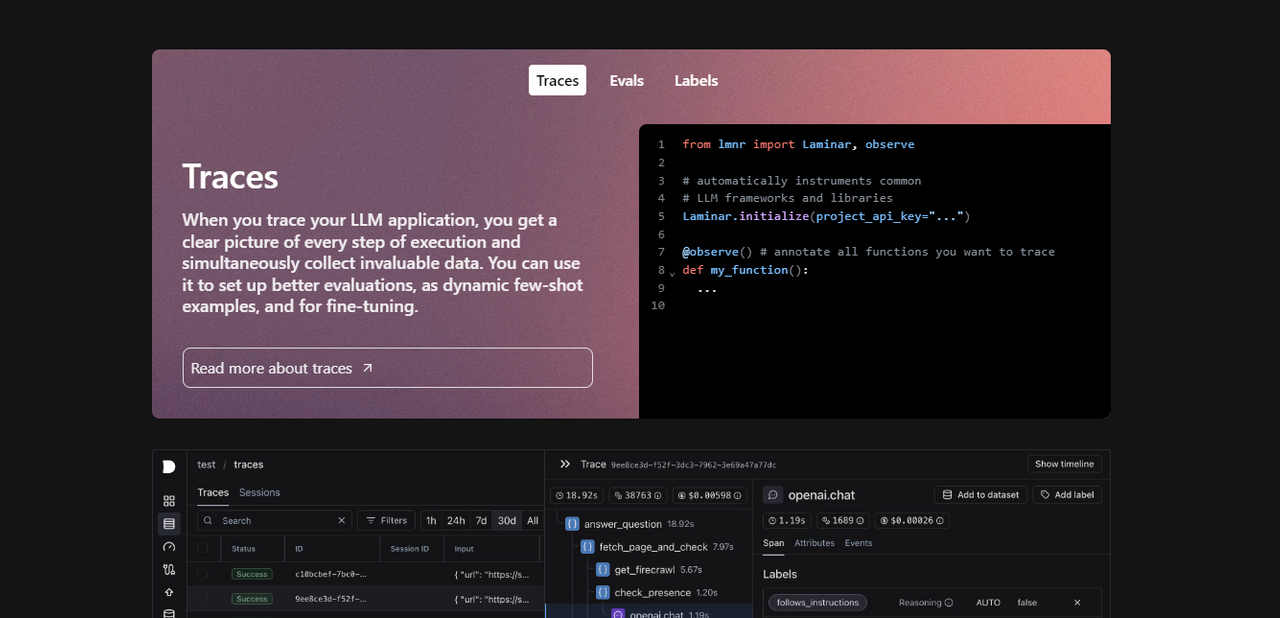Select the 7d time range
Image resolution: width=1280 pixels, height=618 pixels.
tap(481, 521)
